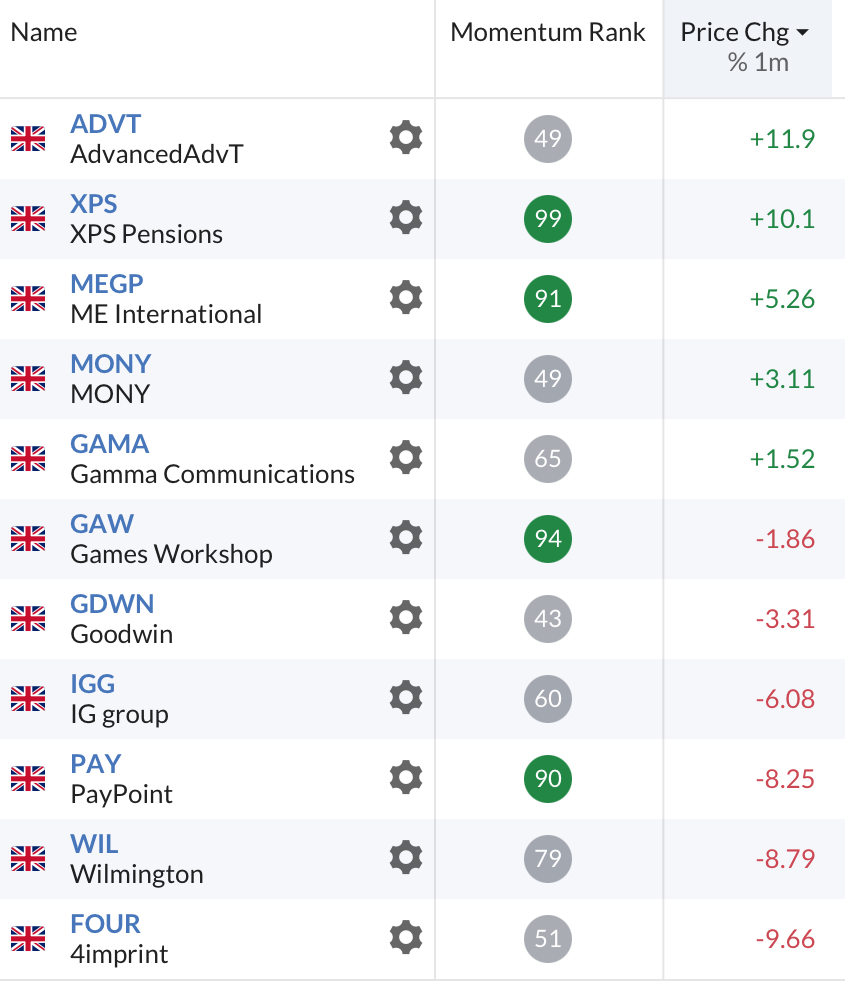Click the green 99 momentum rank badge
The height and width of the screenshot is (994, 845).
548,218
